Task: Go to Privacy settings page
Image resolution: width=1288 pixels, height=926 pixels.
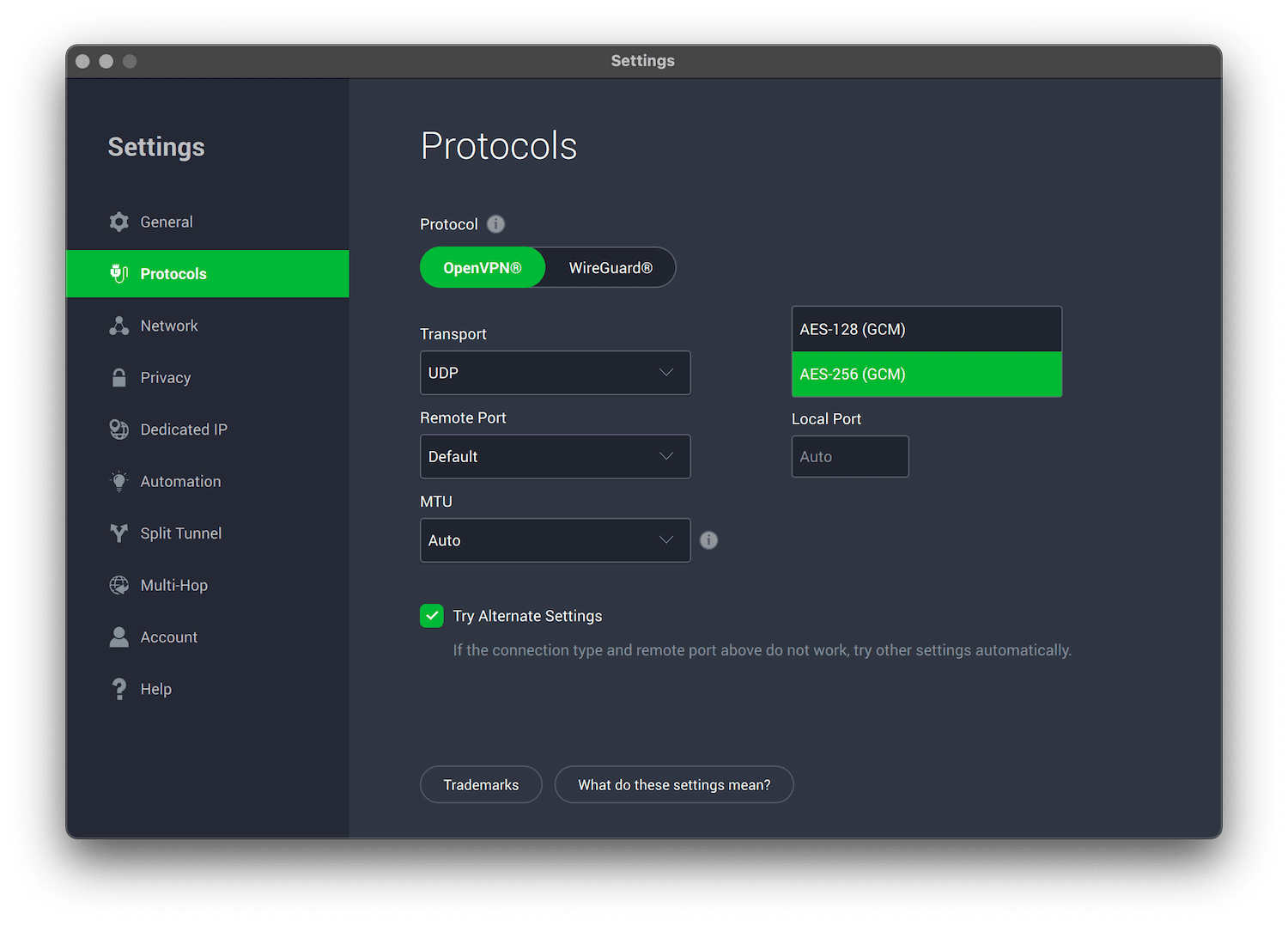Action: (x=208, y=378)
